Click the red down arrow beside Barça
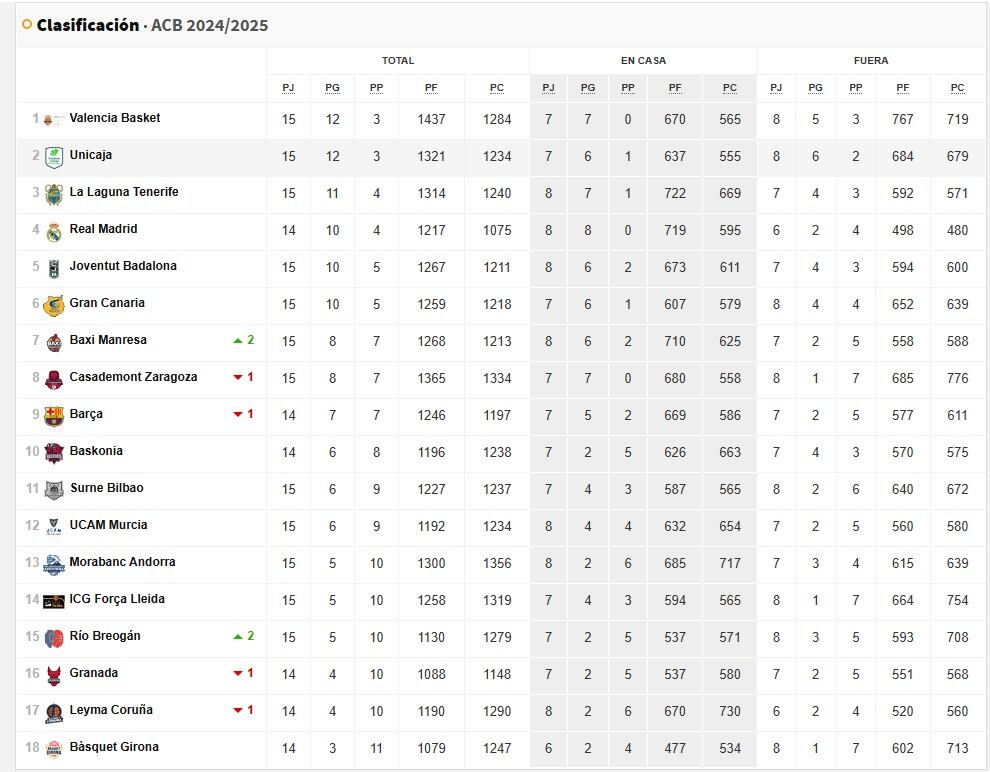Image resolution: width=990 pixels, height=772 pixels. 238,415
